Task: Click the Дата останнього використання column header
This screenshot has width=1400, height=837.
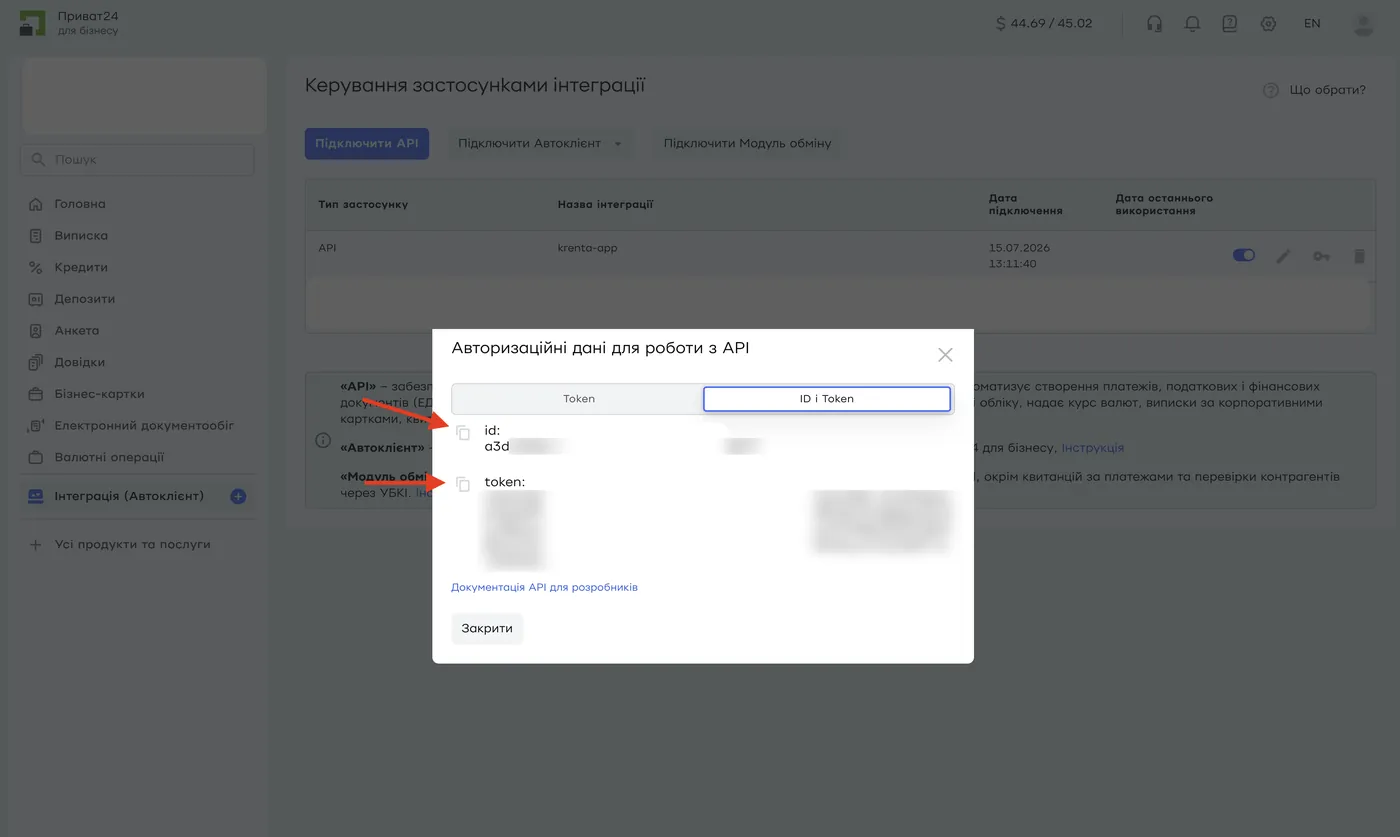Action: pyautogui.click(x=1164, y=204)
